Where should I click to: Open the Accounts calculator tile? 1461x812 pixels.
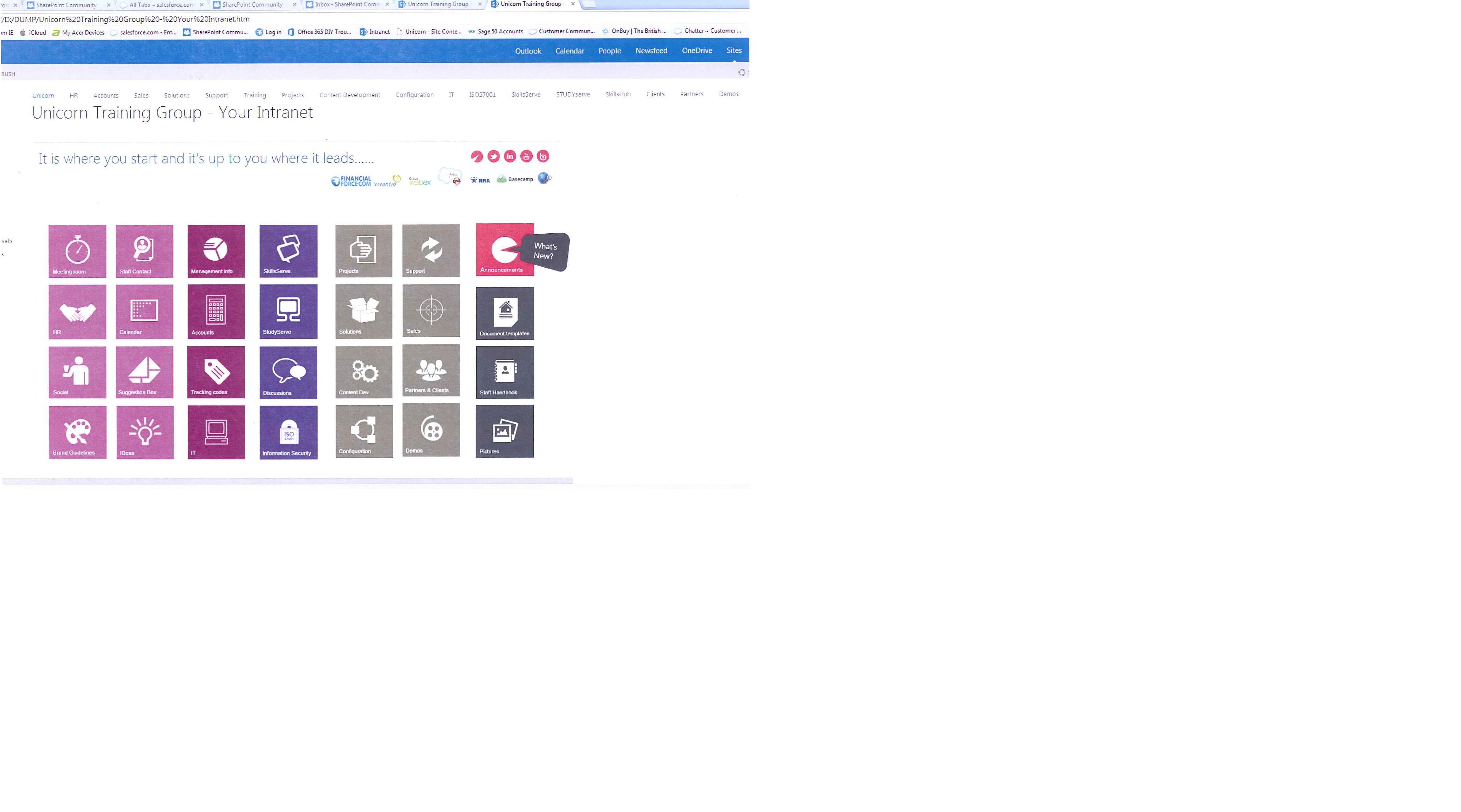point(216,312)
